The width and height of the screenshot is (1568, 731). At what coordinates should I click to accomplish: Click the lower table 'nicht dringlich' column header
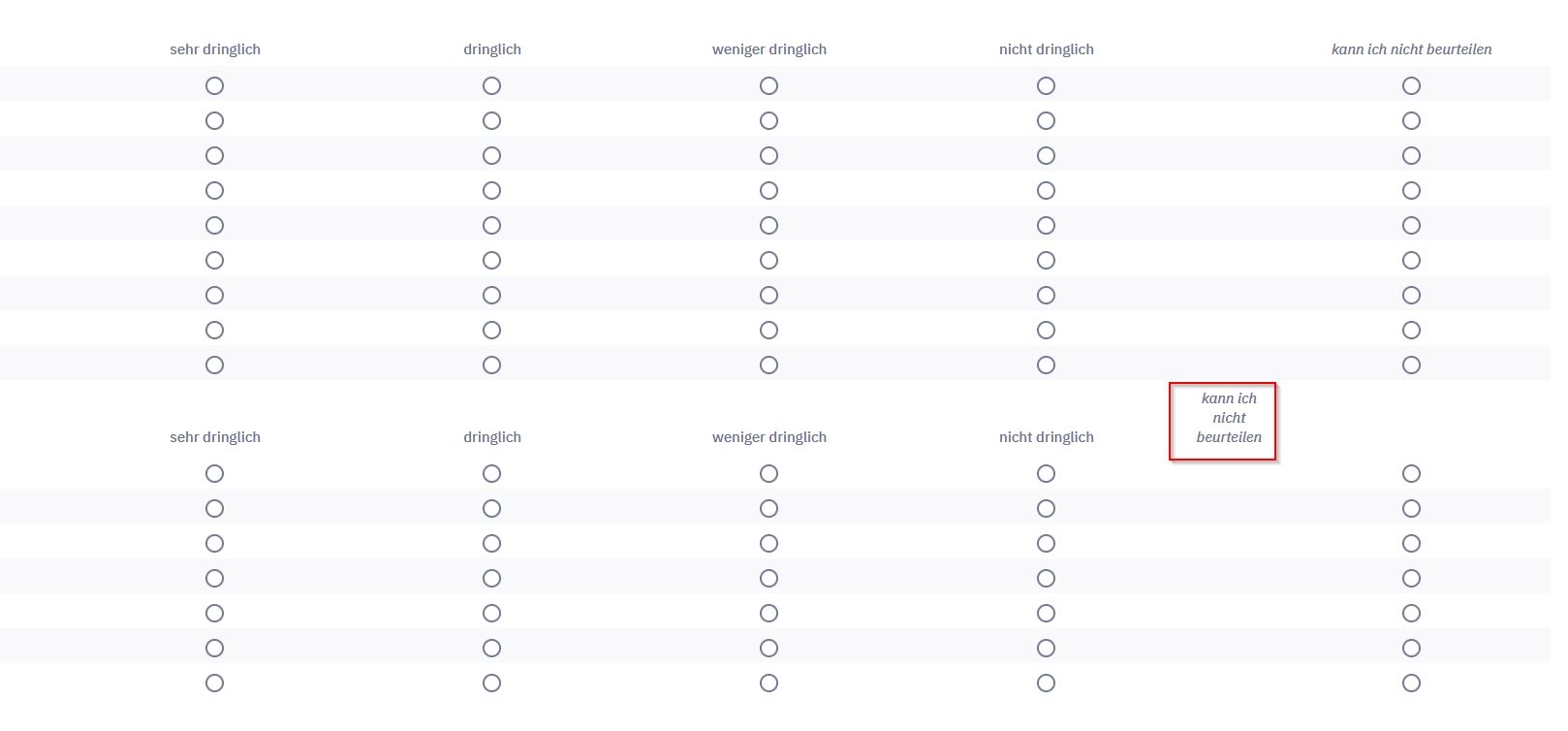click(1046, 437)
